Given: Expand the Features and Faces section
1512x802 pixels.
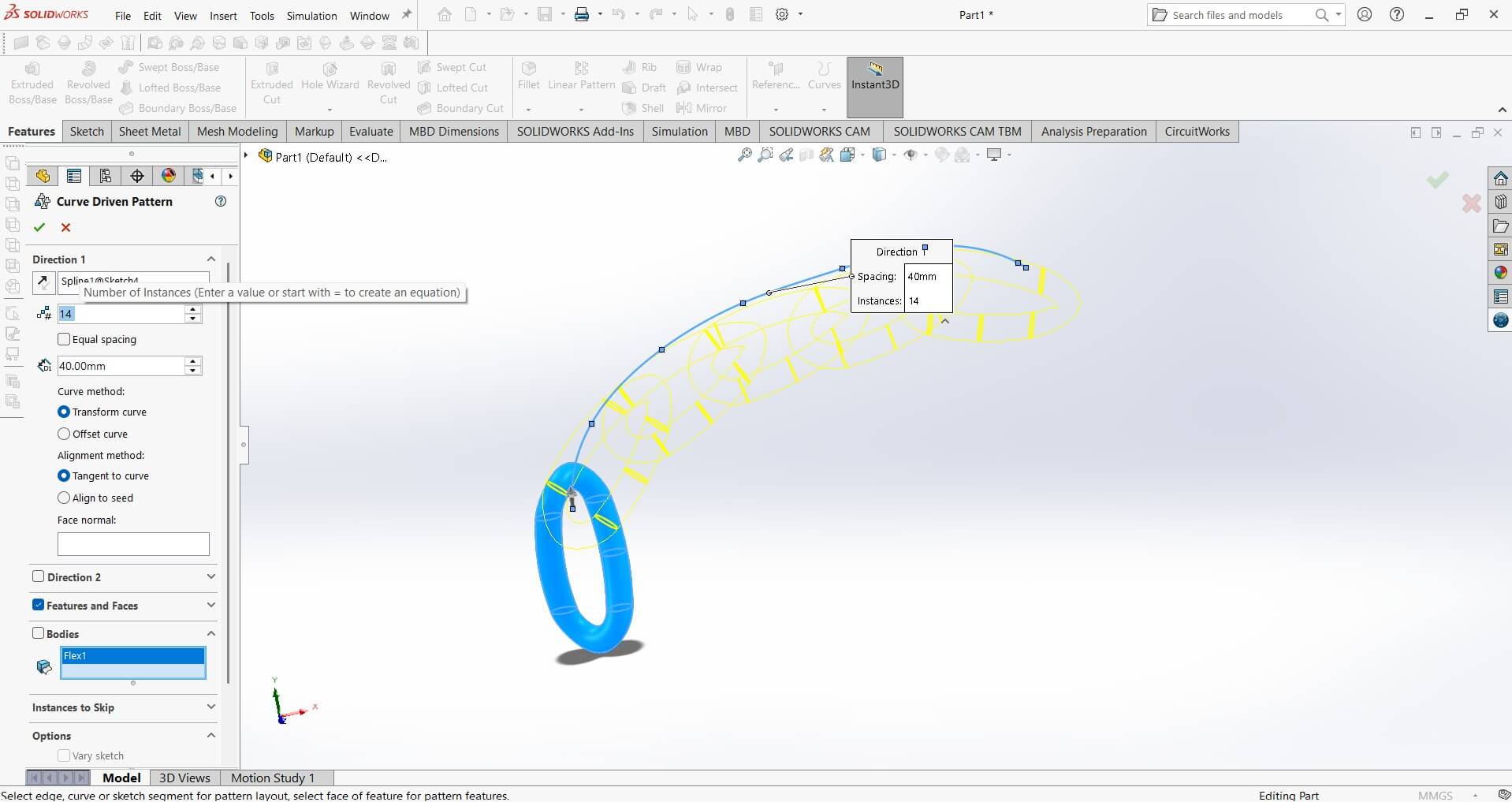Looking at the screenshot, I should 210,605.
